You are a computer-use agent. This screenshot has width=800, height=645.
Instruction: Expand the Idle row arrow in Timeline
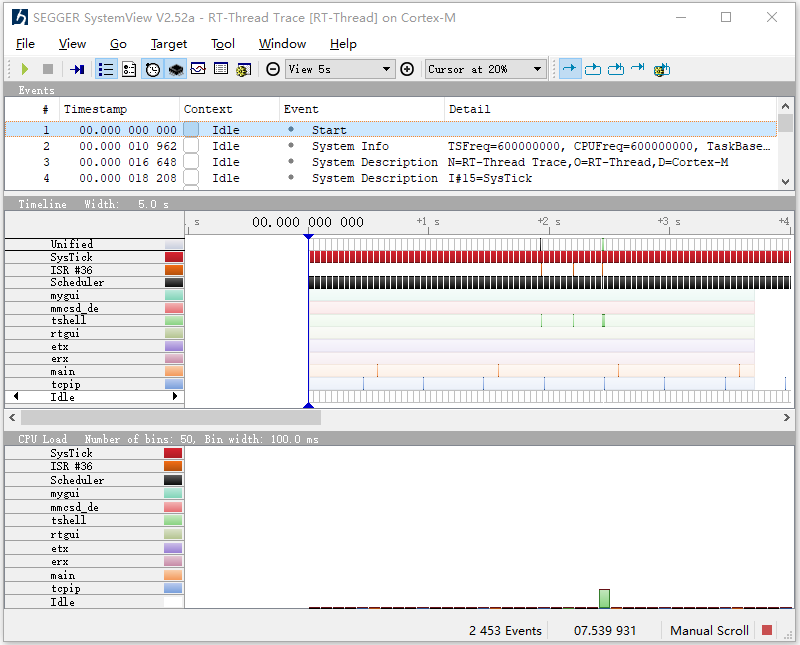(176, 397)
